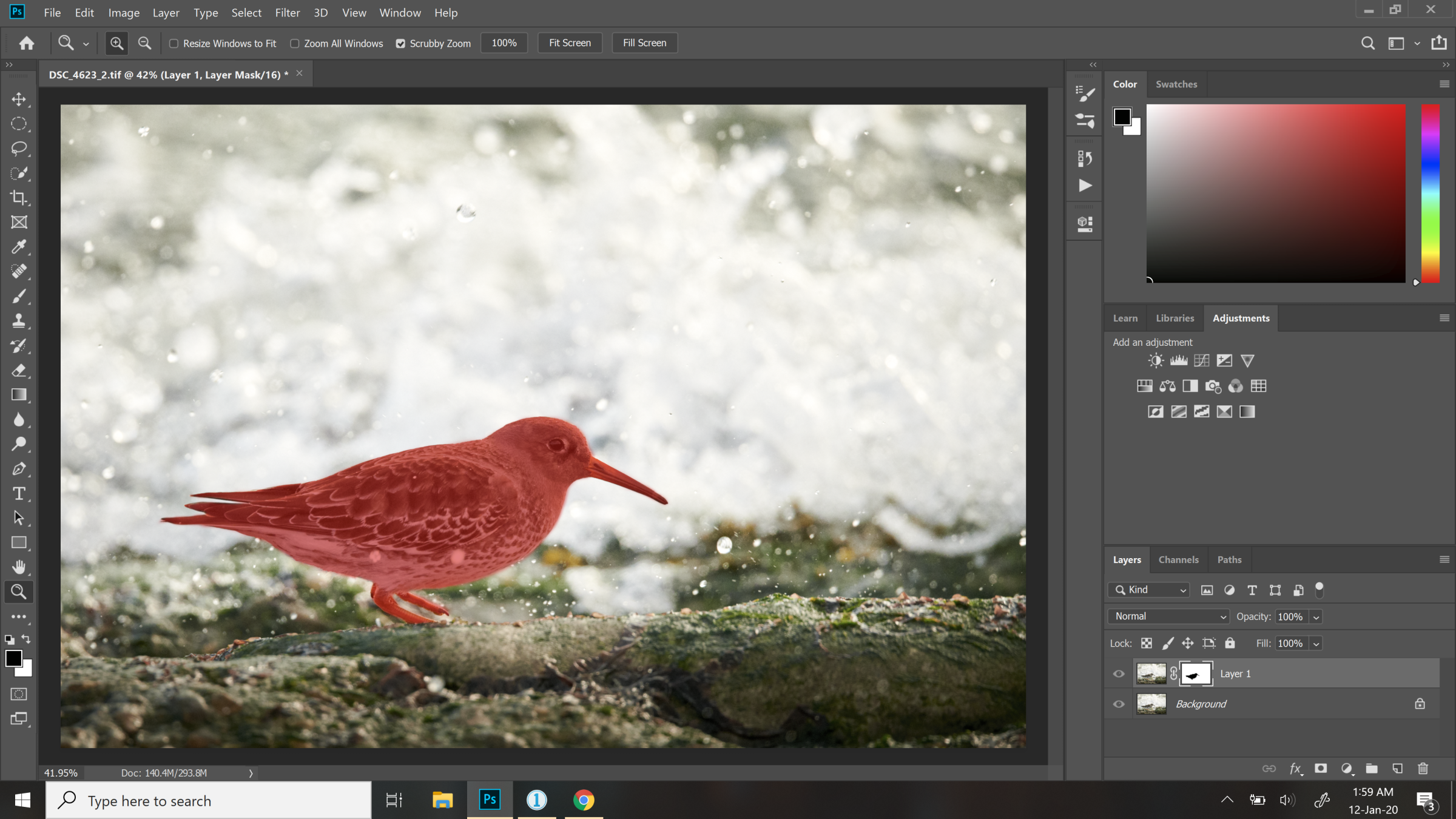This screenshot has width=1456, height=819.
Task: Click the Zoom Out icon in options bar
Action: [144, 43]
